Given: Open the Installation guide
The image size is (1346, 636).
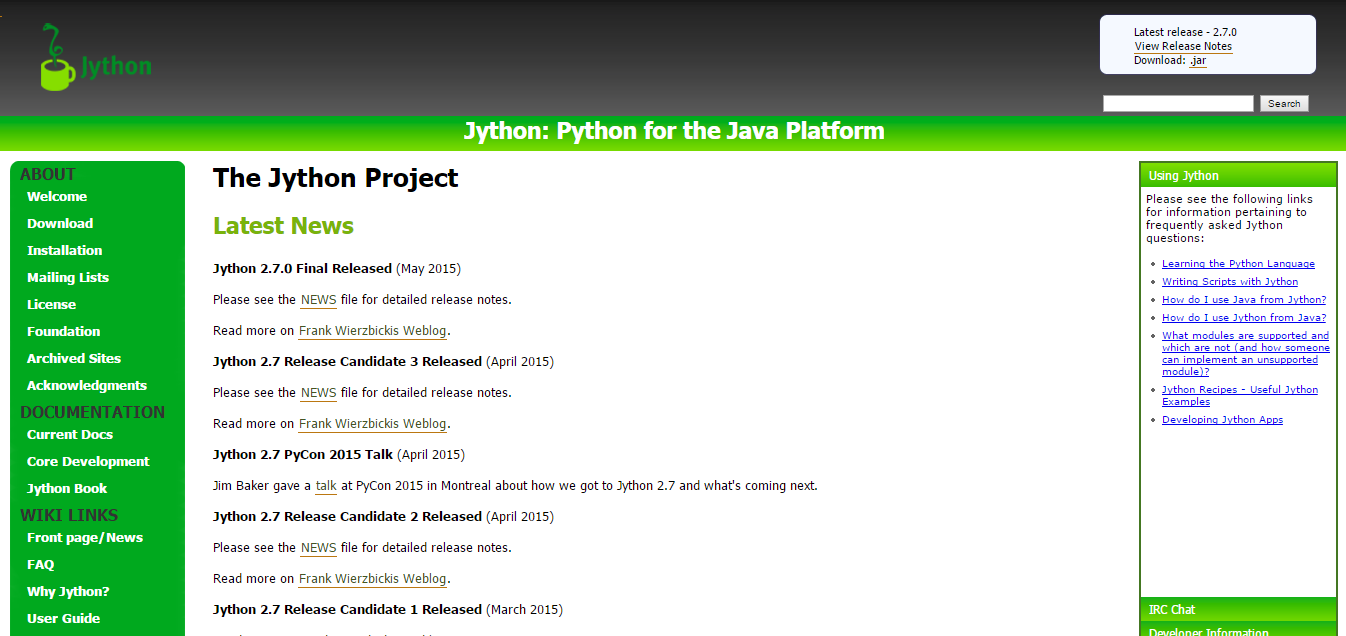Looking at the screenshot, I should point(64,250).
